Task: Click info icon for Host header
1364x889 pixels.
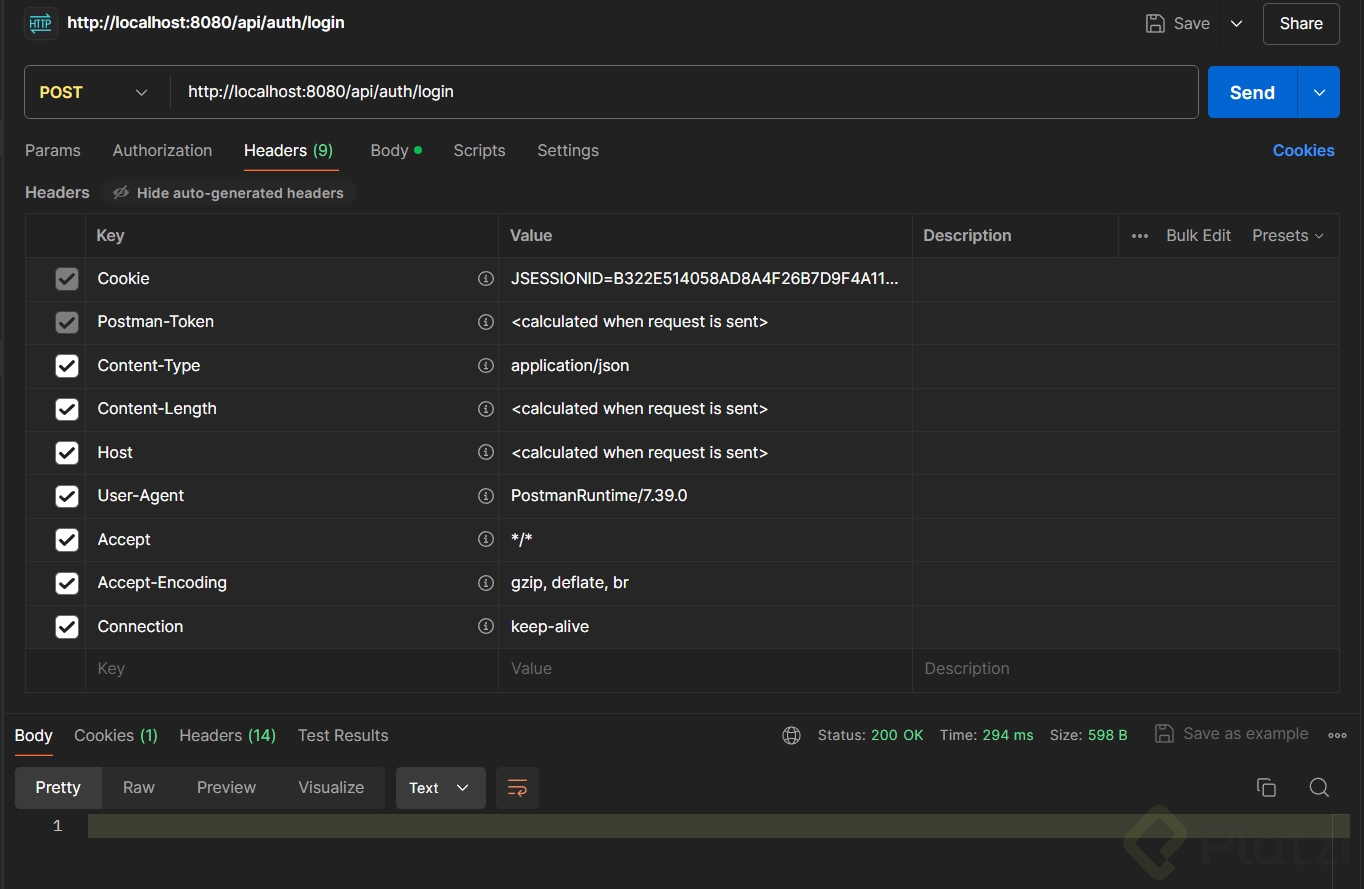Action: 486,453
